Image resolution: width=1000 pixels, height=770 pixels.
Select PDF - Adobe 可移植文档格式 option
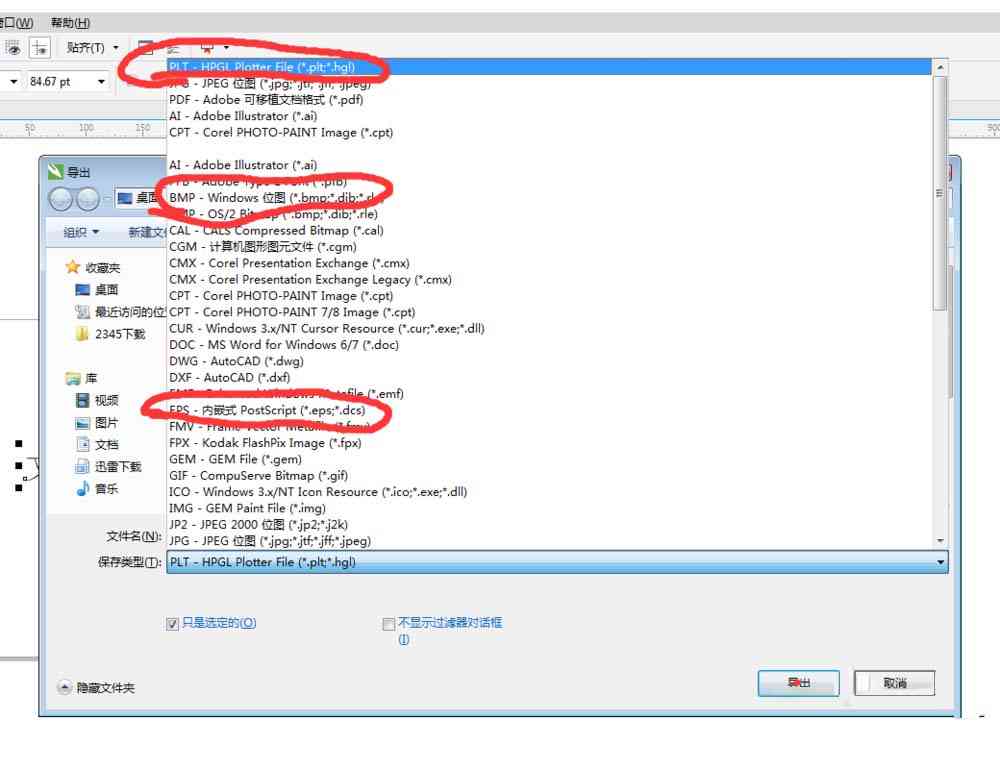pyautogui.click(x=548, y=100)
